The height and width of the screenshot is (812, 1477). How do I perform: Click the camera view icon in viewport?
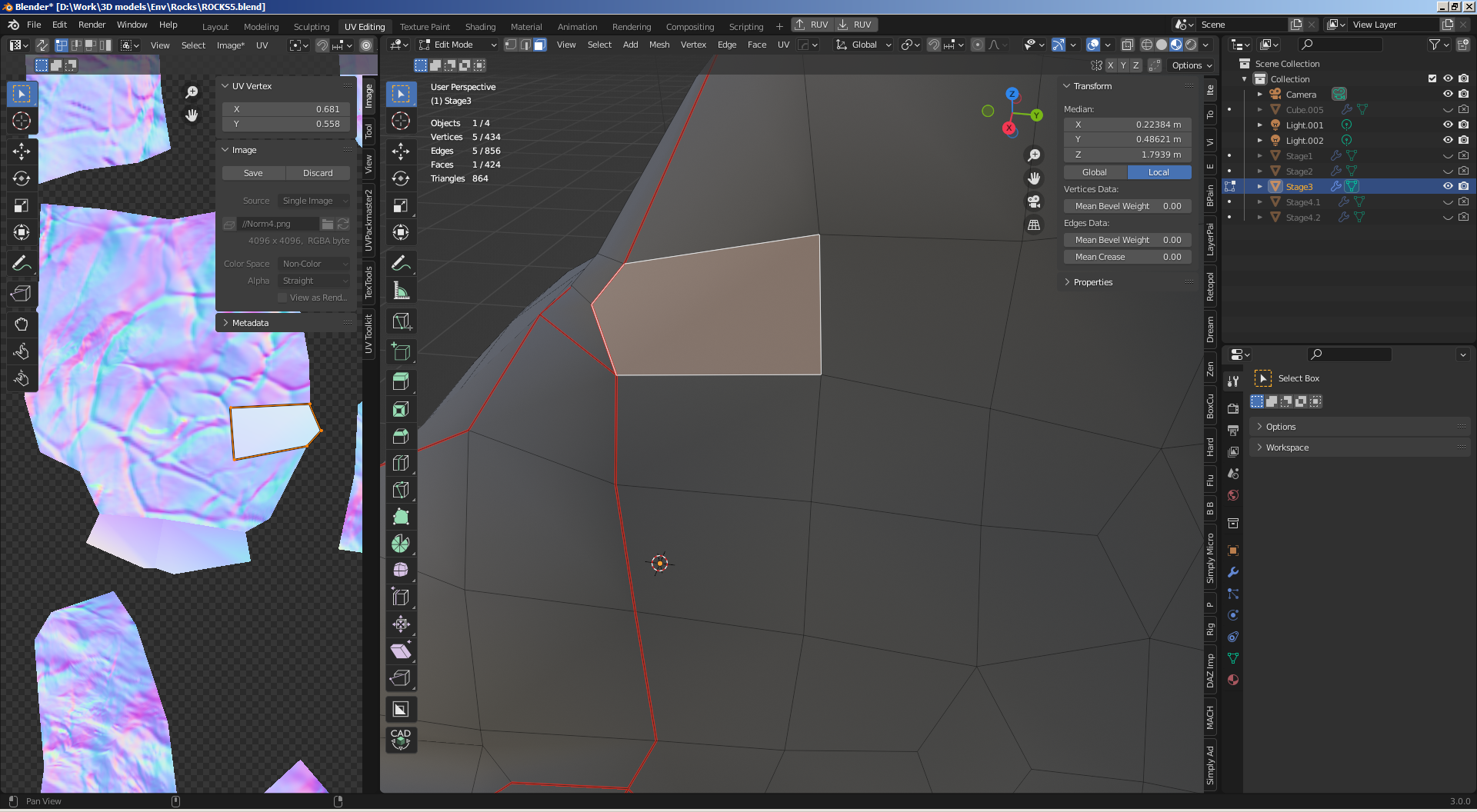[1034, 201]
